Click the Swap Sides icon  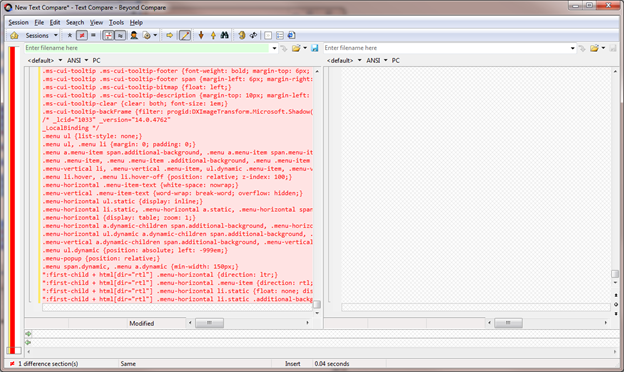pyautogui.click(x=254, y=35)
